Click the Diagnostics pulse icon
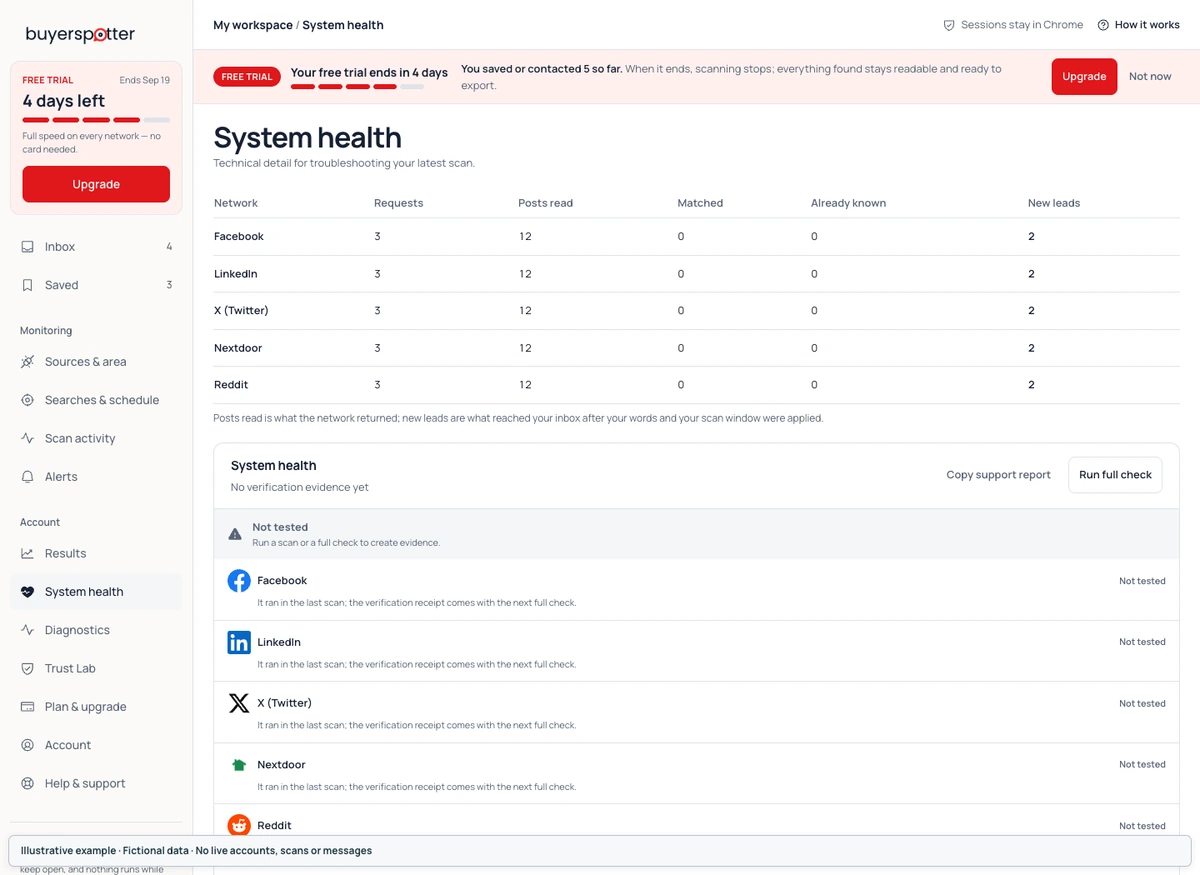This screenshot has height=875, width=1200. click(x=28, y=630)
